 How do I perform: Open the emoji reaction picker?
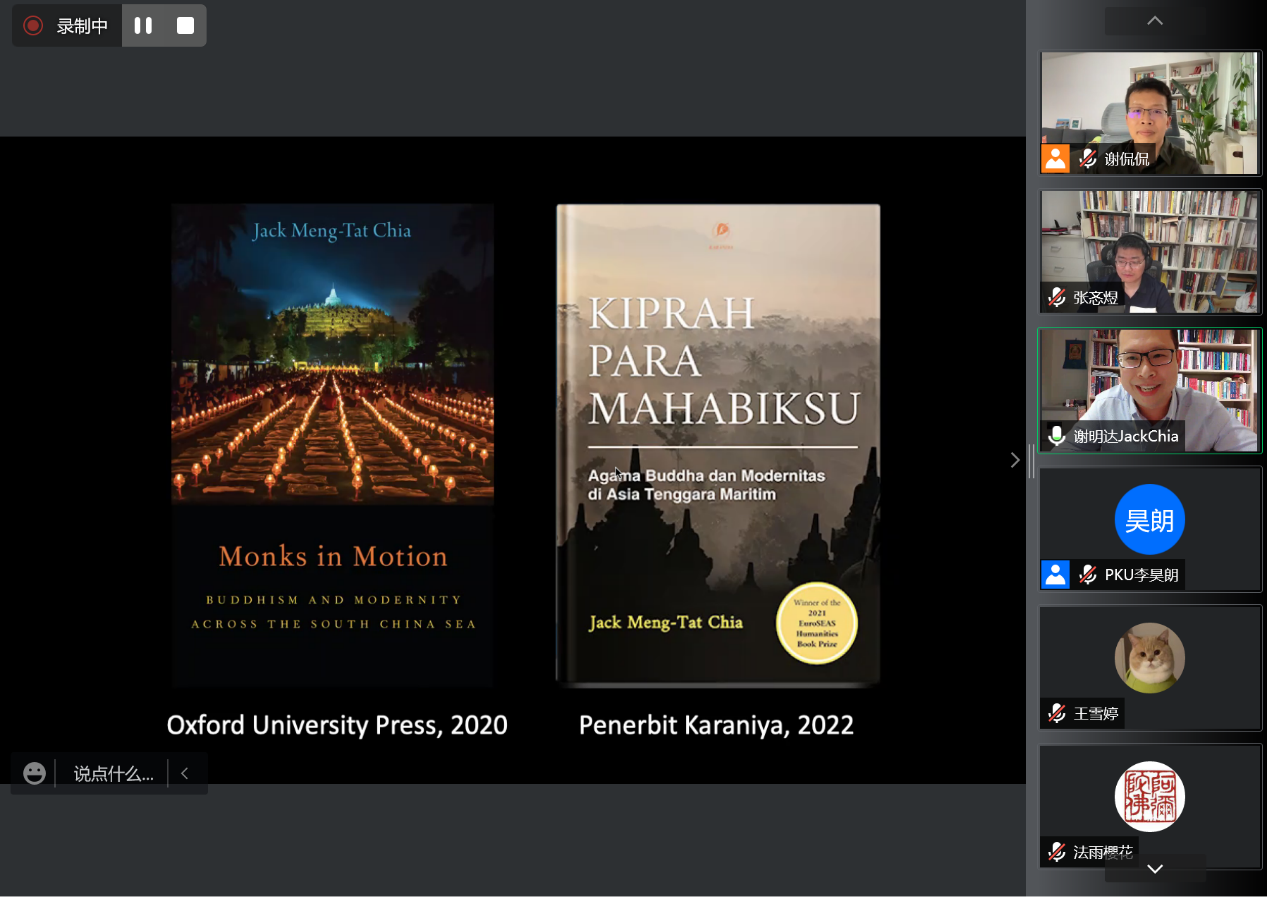click(34, 773)
